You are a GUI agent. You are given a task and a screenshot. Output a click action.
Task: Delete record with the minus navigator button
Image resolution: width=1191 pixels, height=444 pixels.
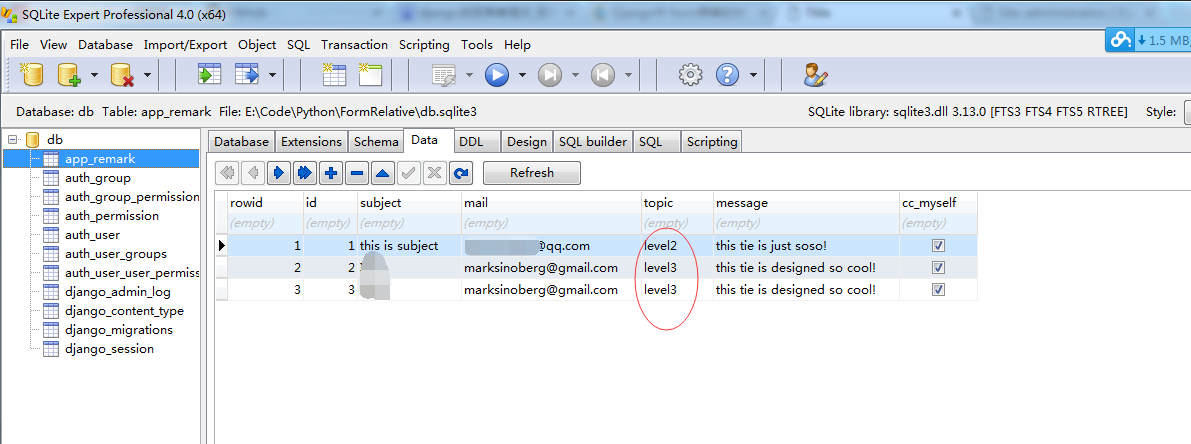click(x=357, y=173)
